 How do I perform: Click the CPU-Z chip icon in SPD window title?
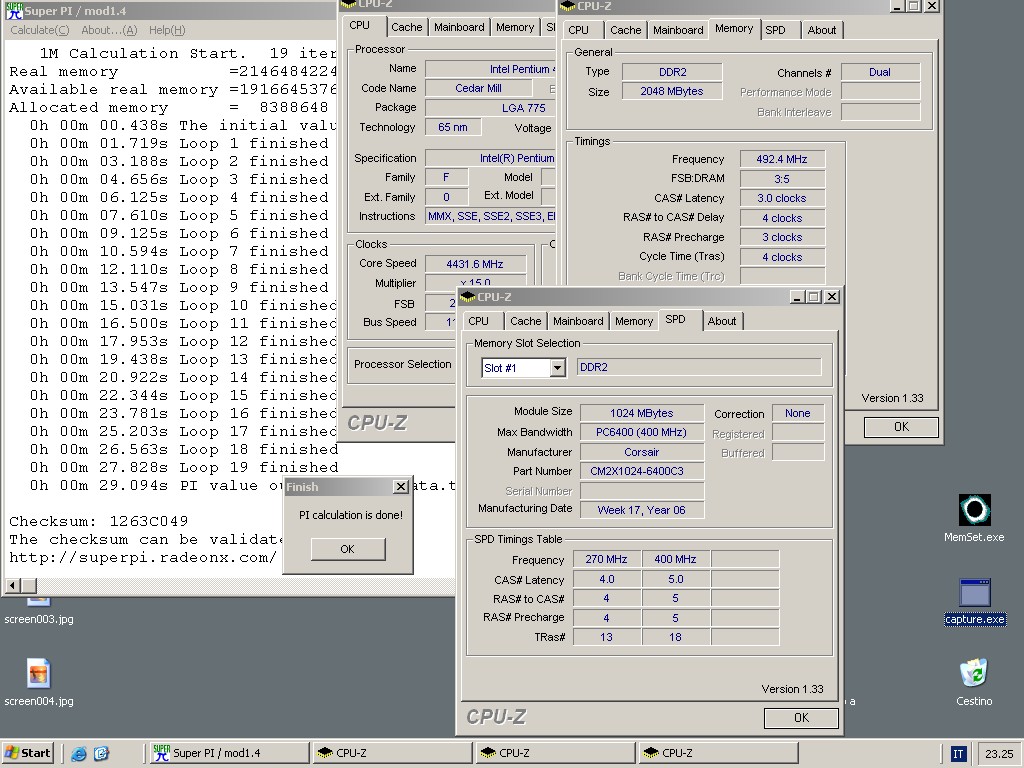[467, 297]
